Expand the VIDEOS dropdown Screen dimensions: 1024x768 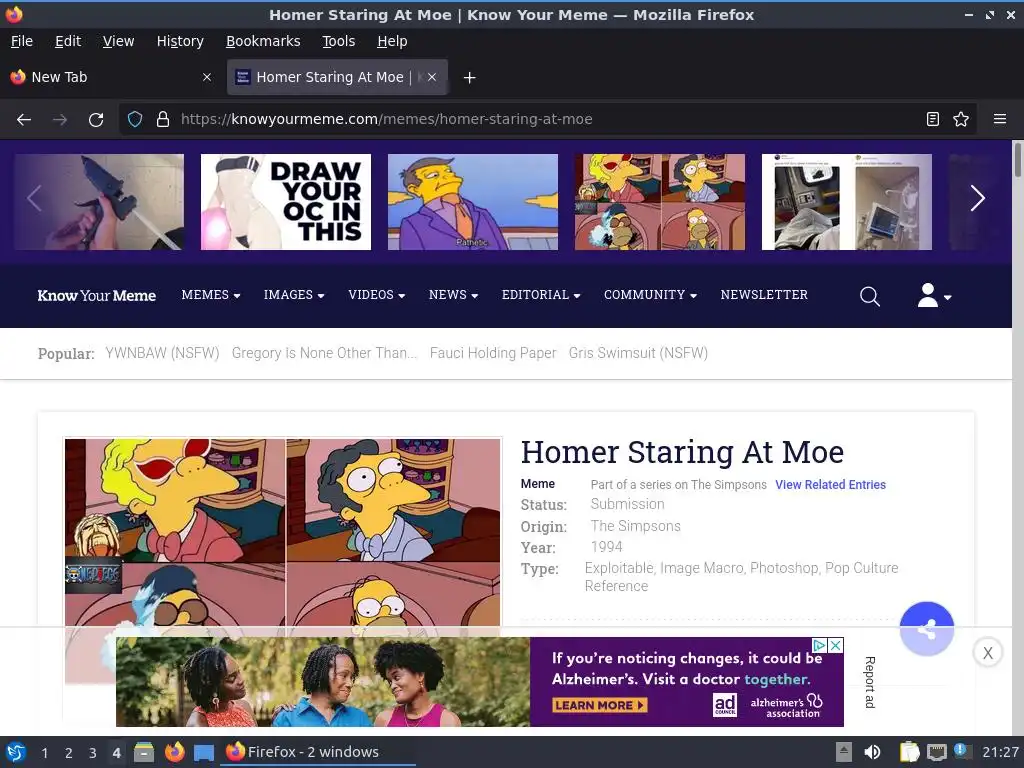pos(377,295)
